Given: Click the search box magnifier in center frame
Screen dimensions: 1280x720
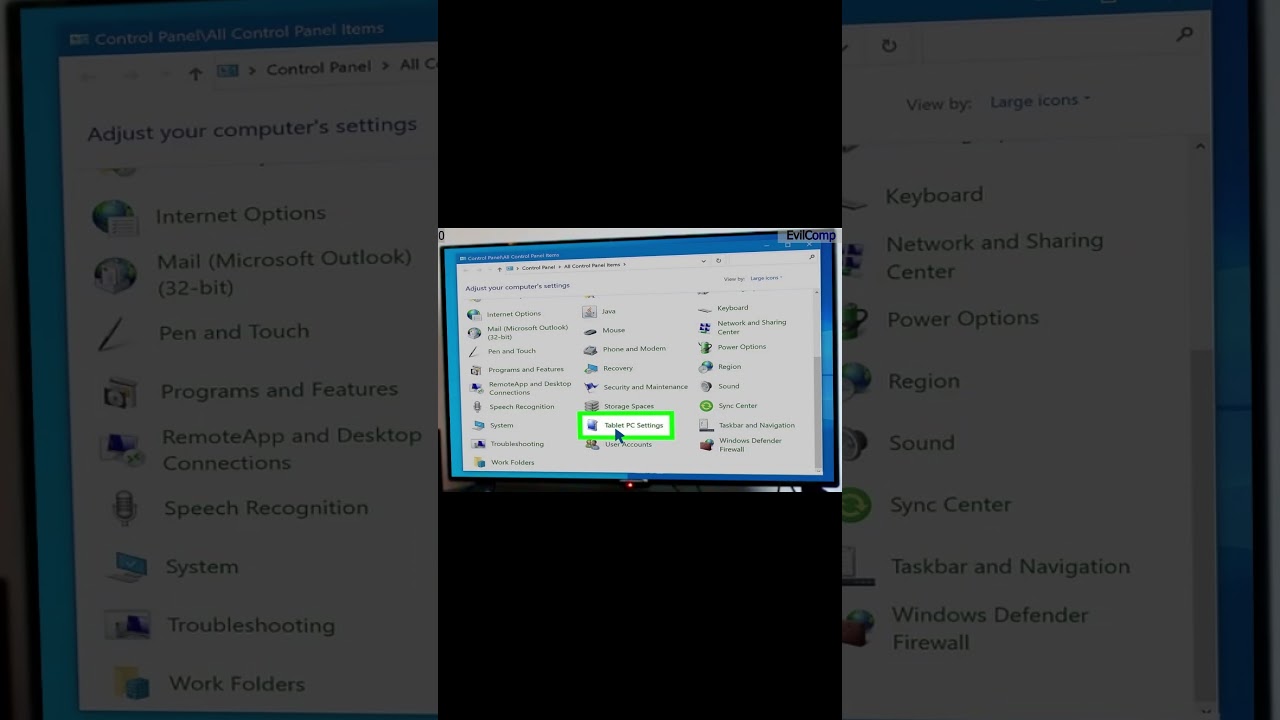Looking at the screenshot, I should pyautogui.click(x=811, y=257).
